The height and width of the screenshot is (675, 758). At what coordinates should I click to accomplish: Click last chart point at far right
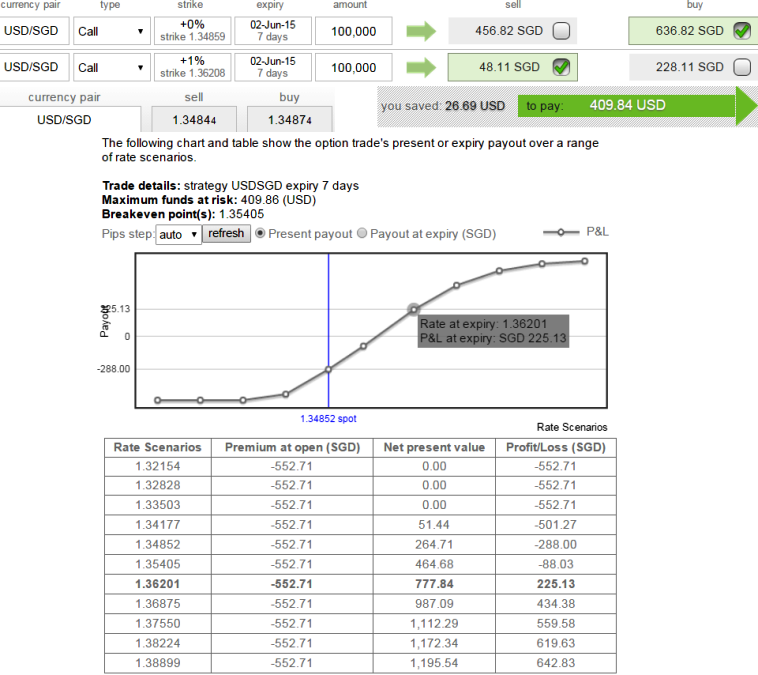click(584, 261)
